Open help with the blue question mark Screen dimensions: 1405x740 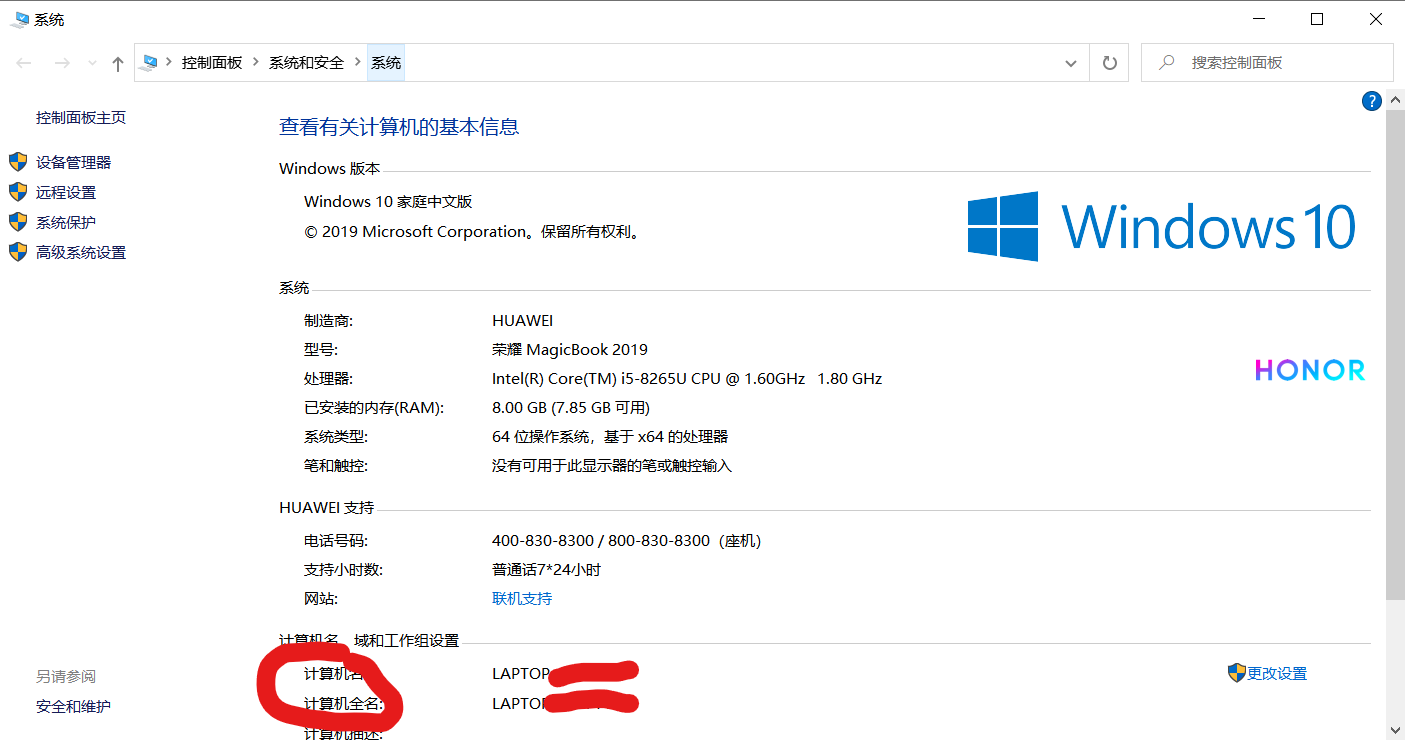(x=1372, y=101)
